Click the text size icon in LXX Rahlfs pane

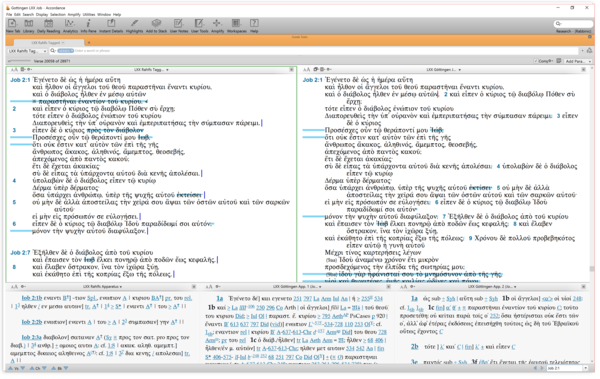[x=14, y=70]
